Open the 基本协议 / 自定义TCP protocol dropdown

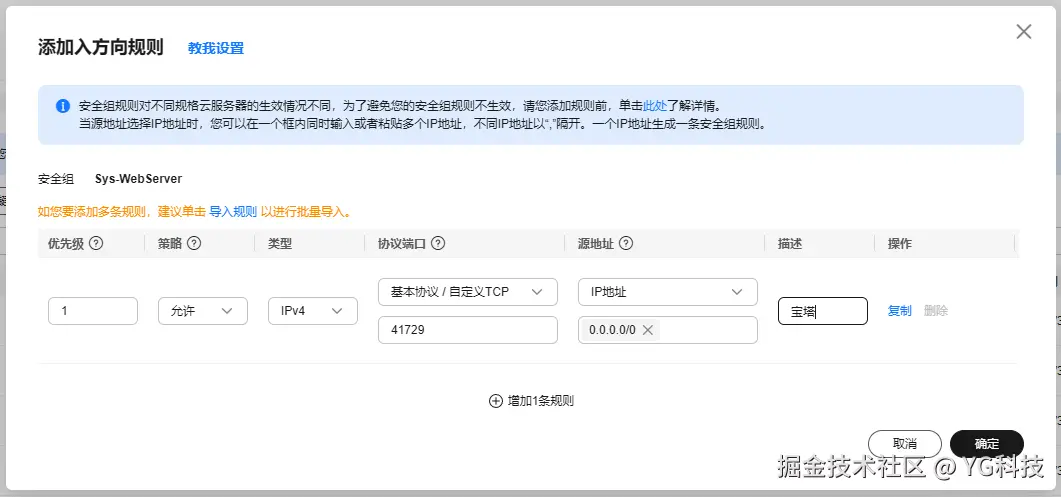point(467,291)
